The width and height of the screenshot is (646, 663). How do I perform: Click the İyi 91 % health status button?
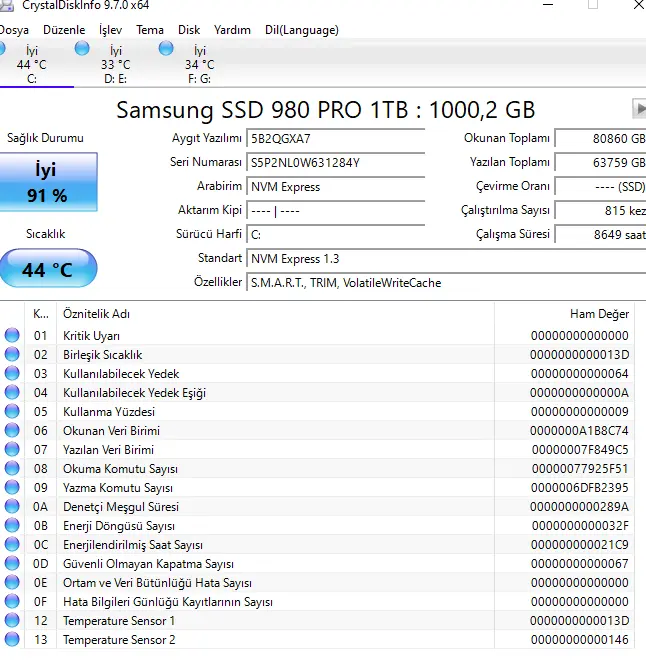coord(48,182)
